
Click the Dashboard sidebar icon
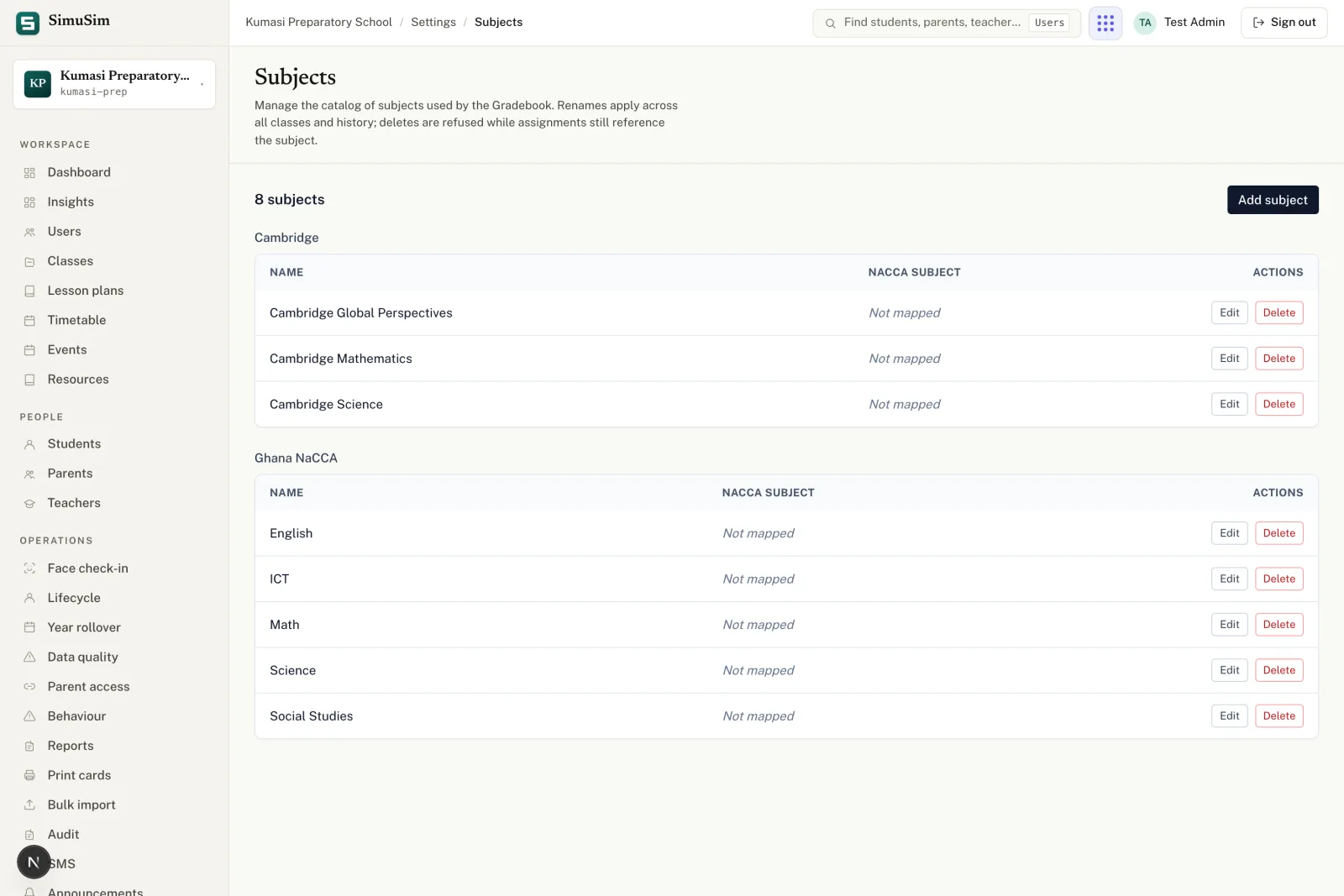coord(29,173)
